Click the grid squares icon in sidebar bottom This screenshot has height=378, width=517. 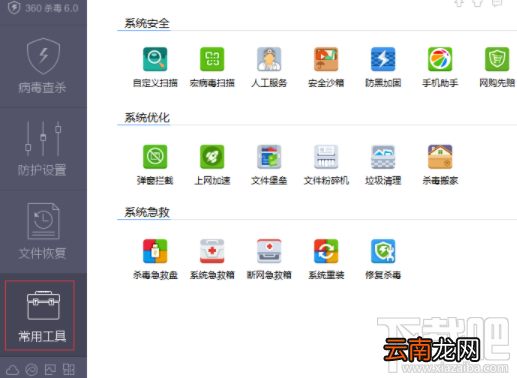69,370
